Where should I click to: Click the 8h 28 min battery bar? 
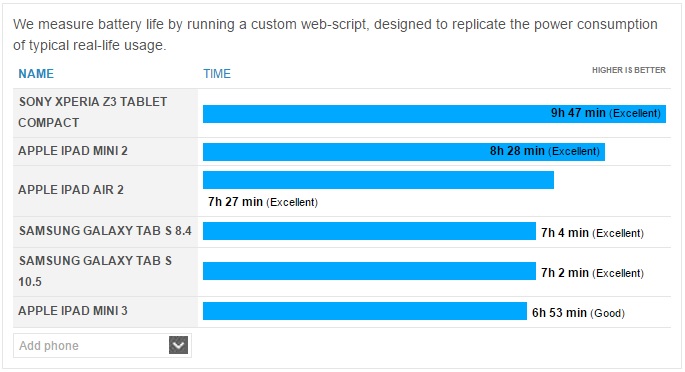click(x=404, y=152)
